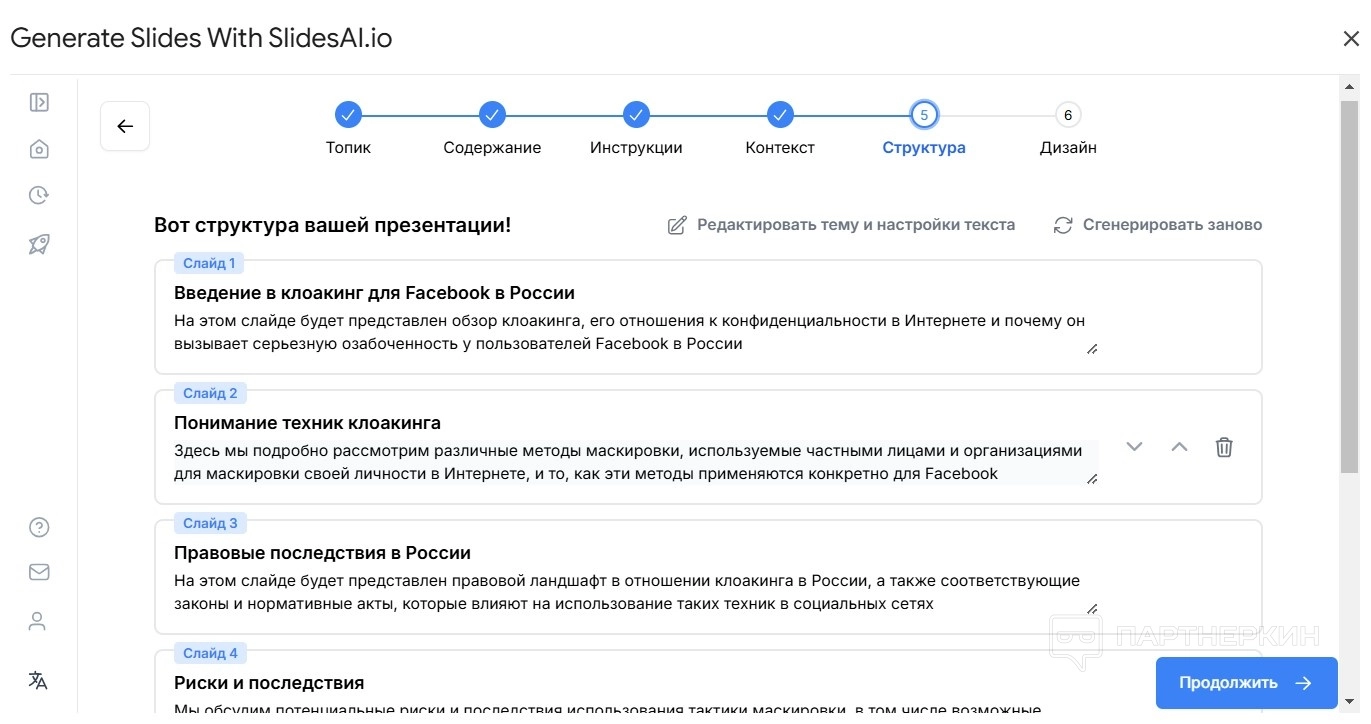The height and width of the screenshot is (724, 1371).
Task: Move Слайд 2 down with chevron
Action: click(x=1134, y=447)
